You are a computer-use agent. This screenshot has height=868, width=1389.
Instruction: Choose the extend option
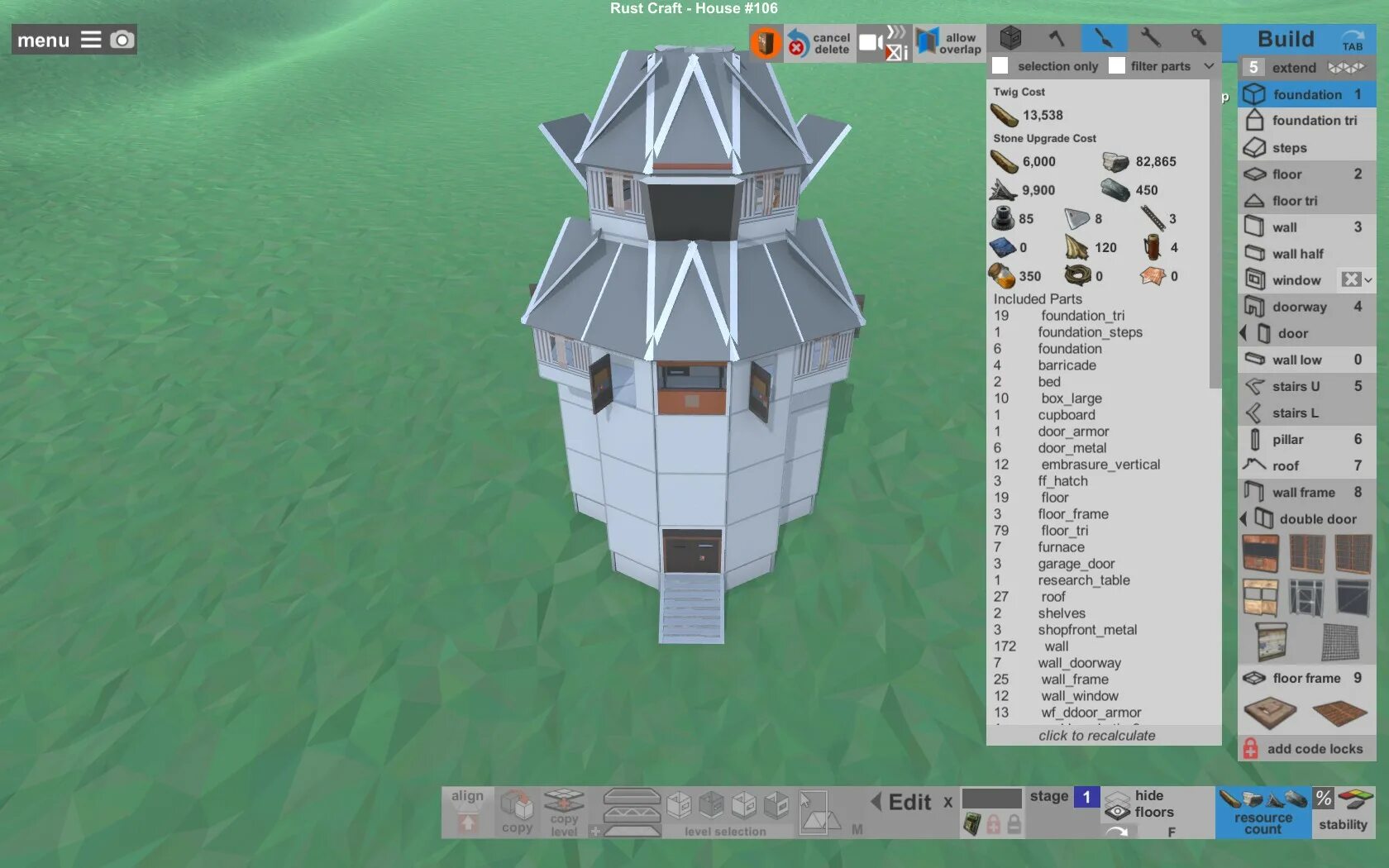[x=1307, y=68]
